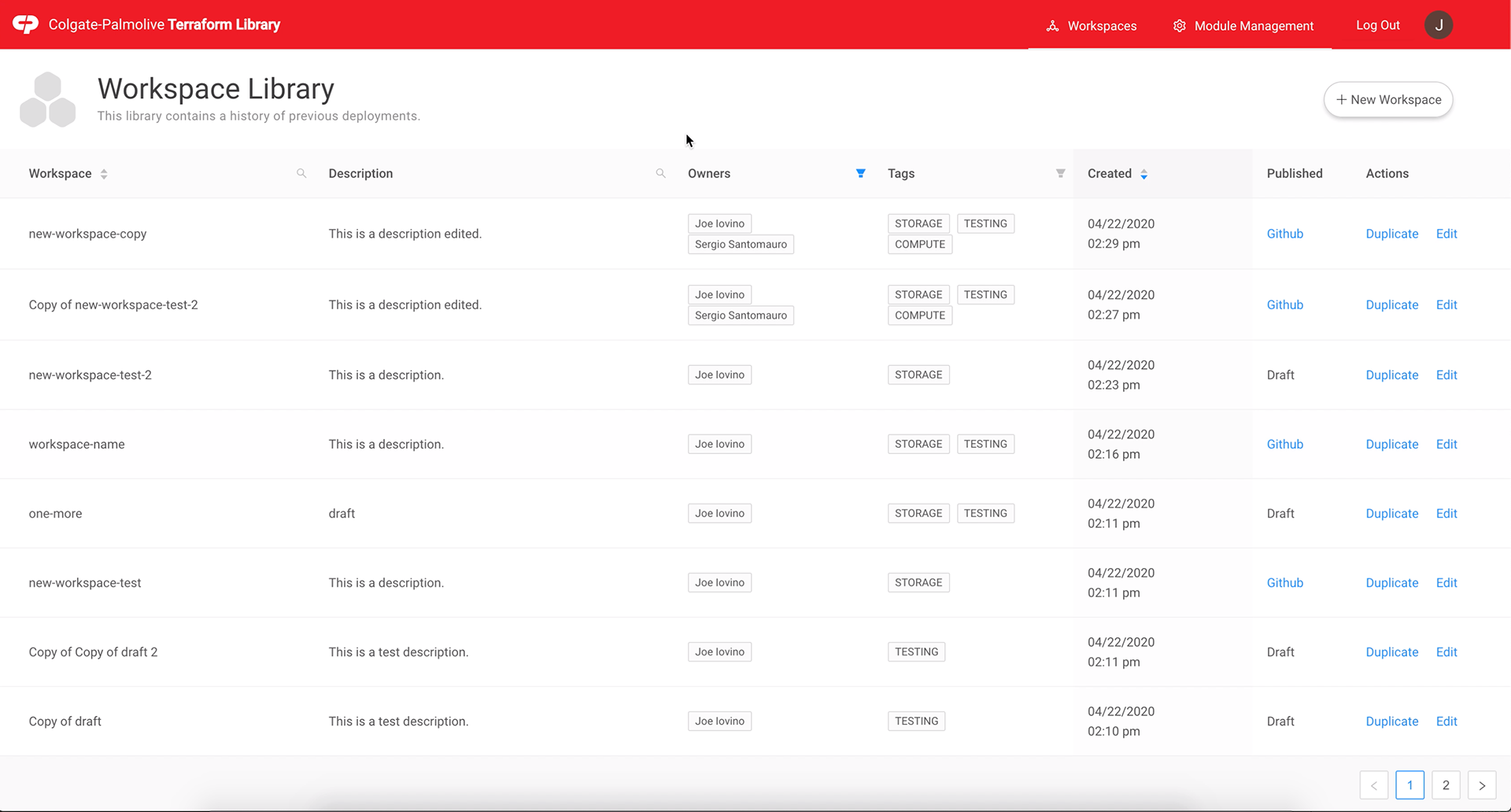The width and height of the screenshot is (1511, 812).
Task: Duplicate the one-more workspace
Action: [x=1392, y=514]
